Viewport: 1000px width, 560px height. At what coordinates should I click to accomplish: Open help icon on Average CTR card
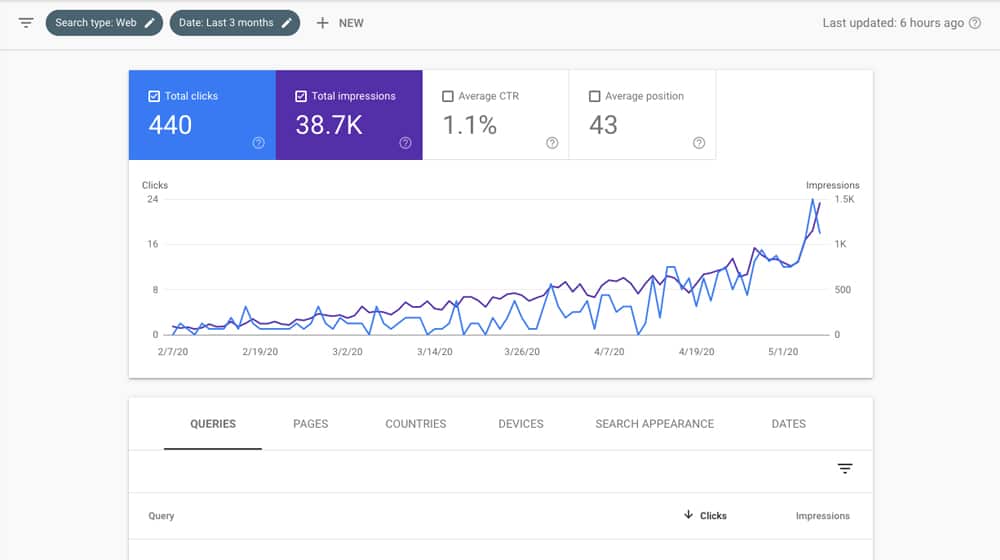[552, 143]
